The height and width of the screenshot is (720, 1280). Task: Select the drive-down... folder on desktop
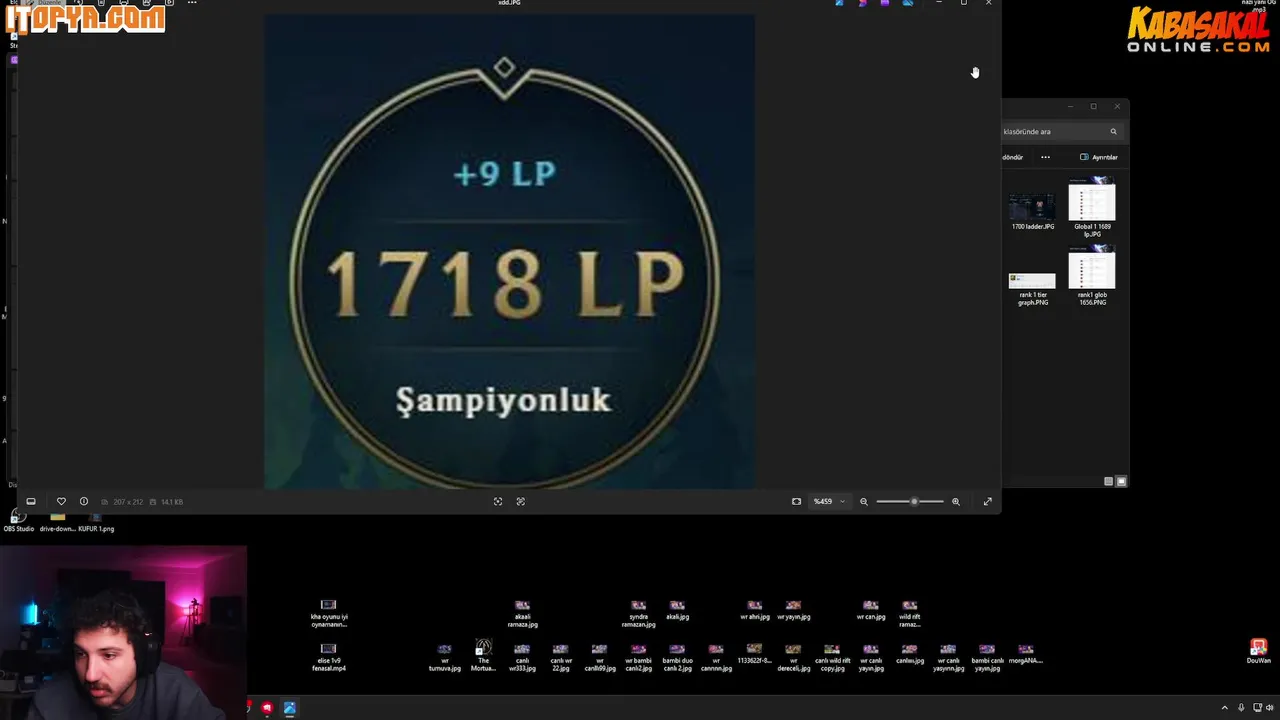57,522
